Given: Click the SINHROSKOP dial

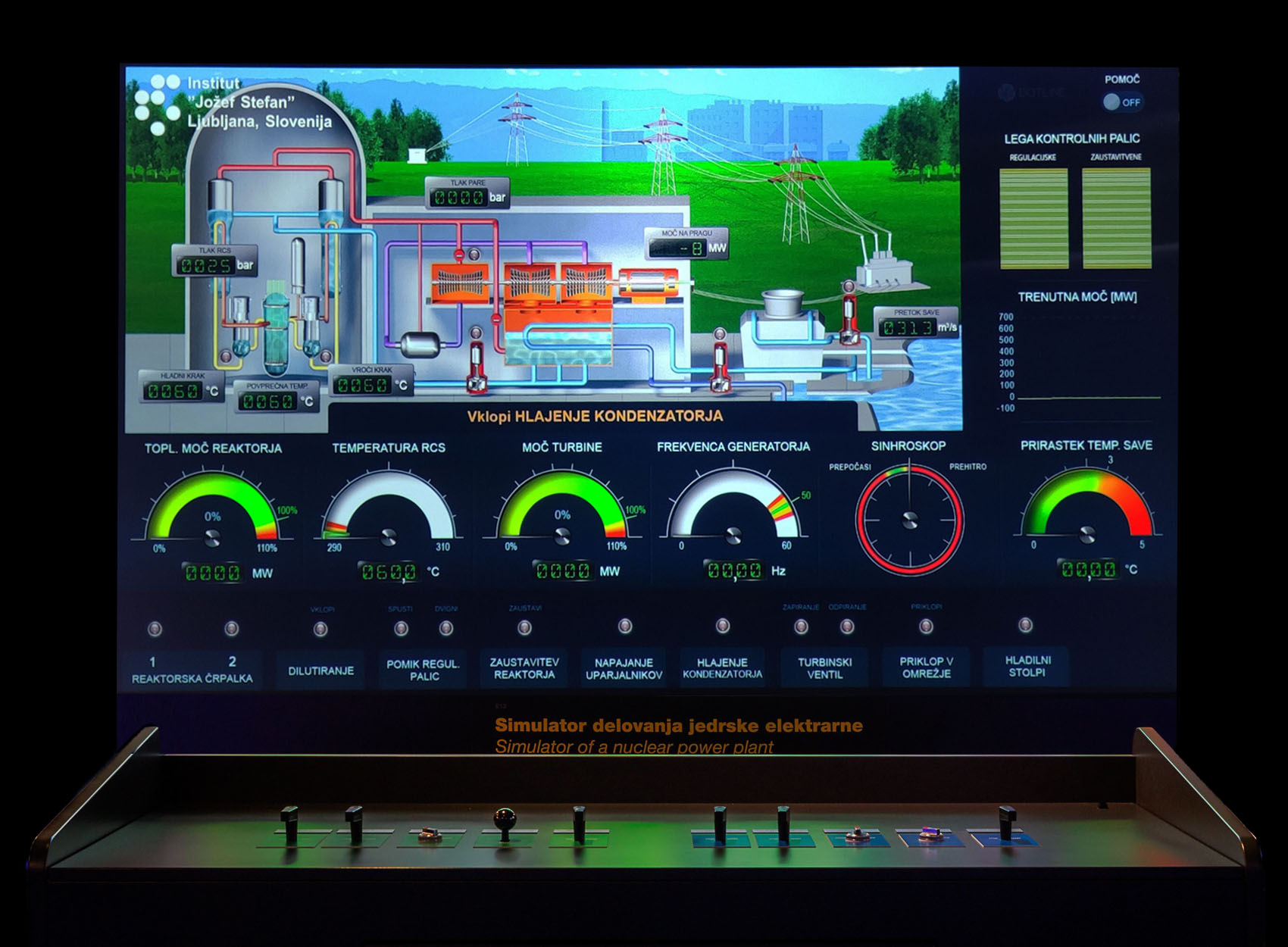Looking at the screenshot, I should click(x=909, y=520).
